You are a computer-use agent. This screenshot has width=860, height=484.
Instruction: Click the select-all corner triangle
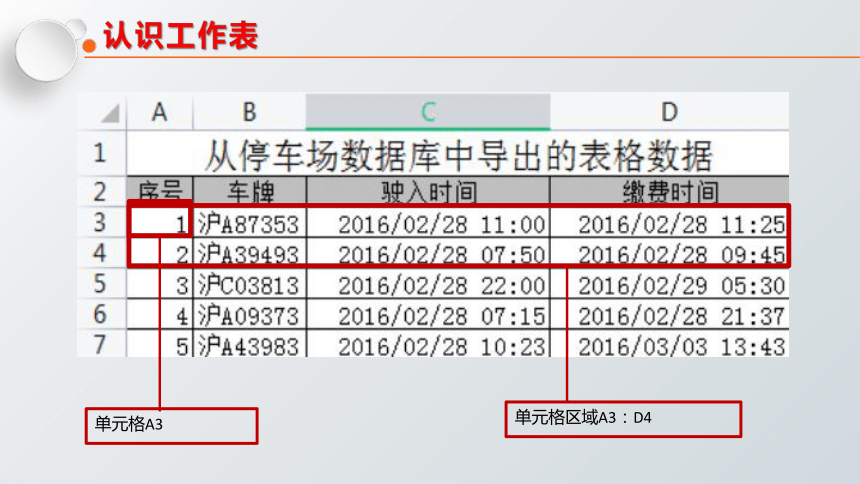click(110, 114)
